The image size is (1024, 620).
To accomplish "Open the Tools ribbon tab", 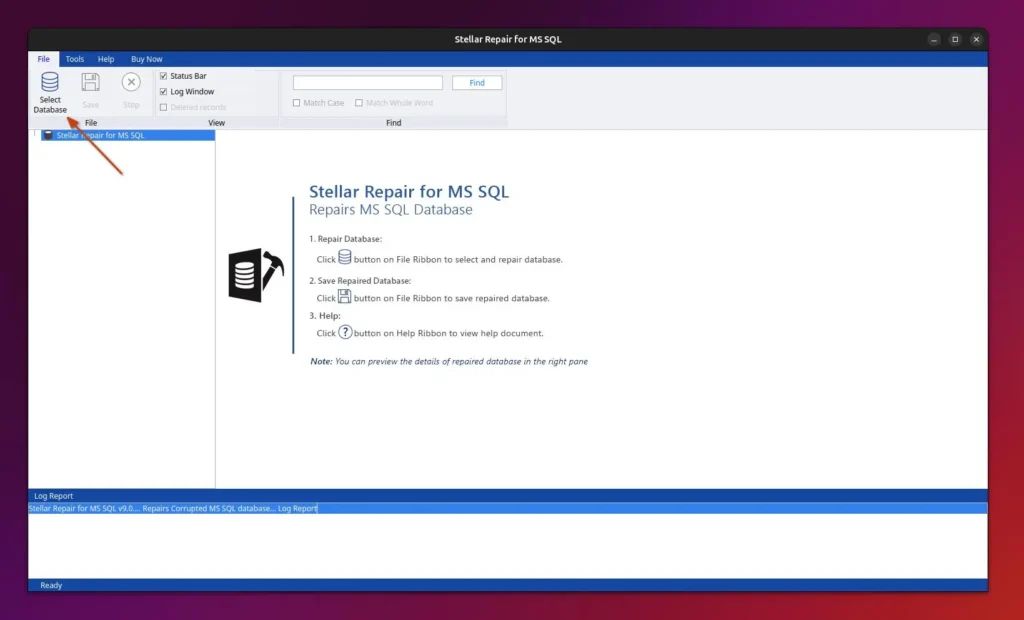I will (75, 59).
